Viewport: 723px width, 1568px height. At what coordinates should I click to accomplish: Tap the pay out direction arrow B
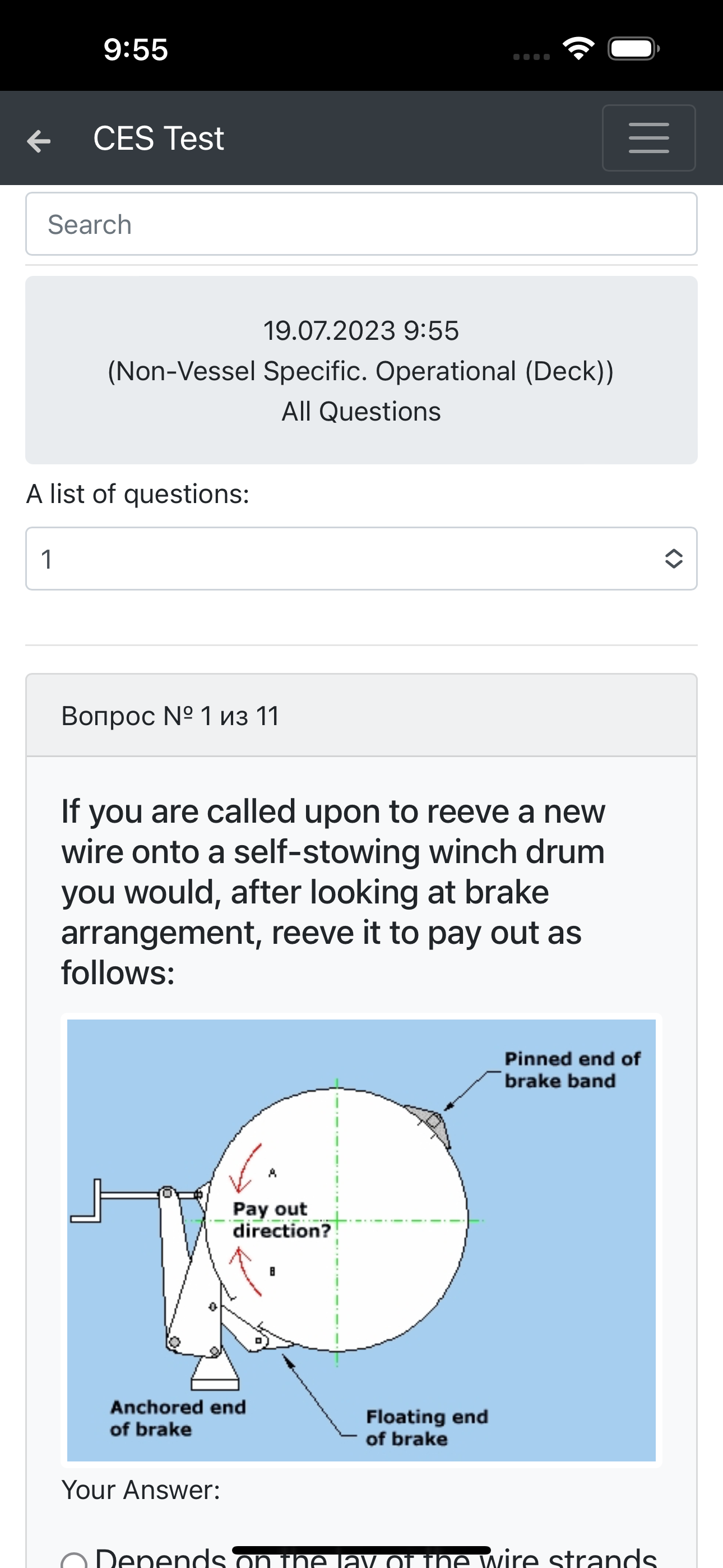pos(245,1270)
